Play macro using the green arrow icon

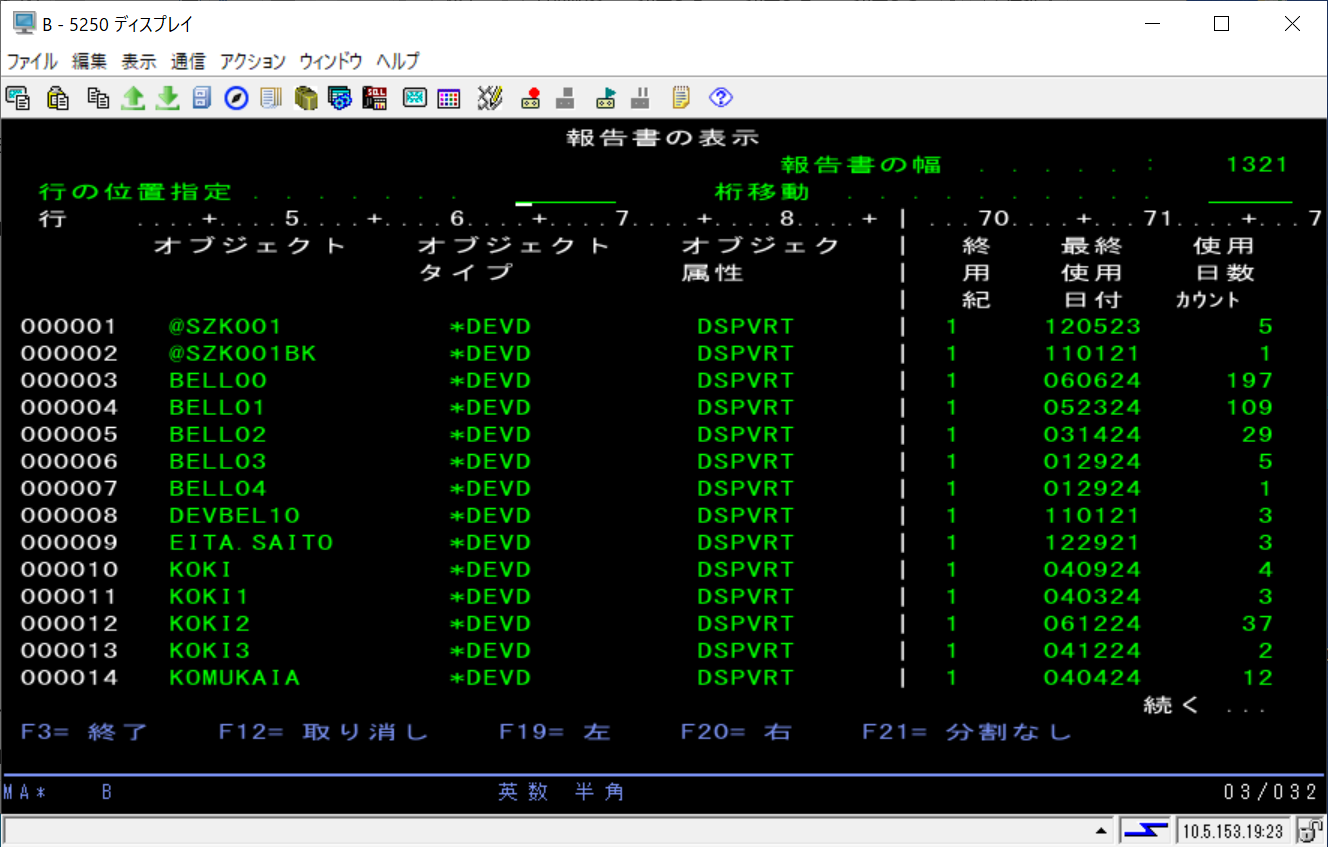606,98
